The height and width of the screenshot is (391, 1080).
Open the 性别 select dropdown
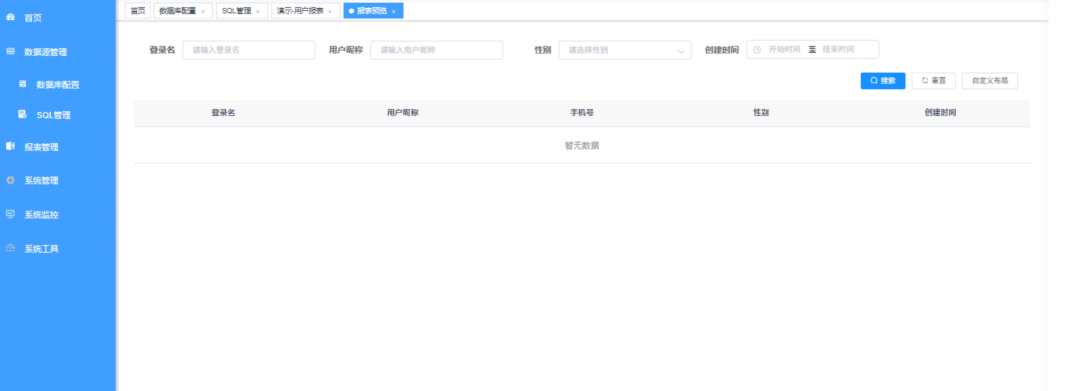tap(625, 50)
